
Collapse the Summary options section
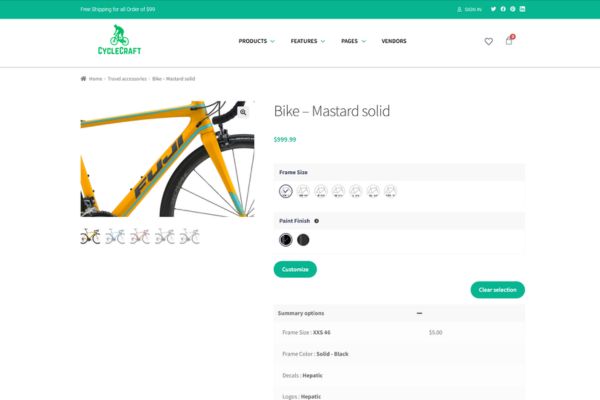[419, 313]
